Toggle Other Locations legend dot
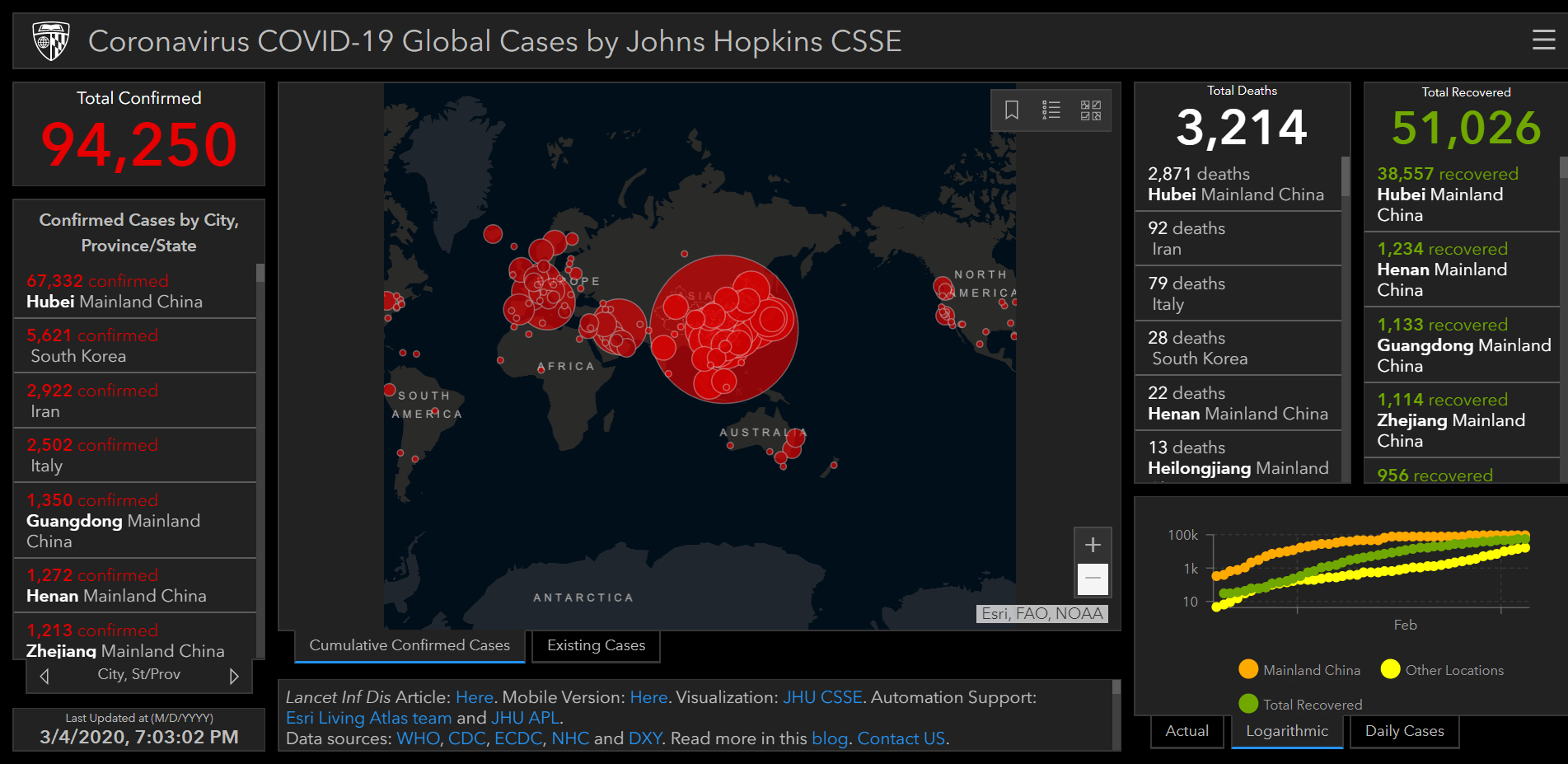Viewport: 1568px width, 764px height. pyautogui.click(x=1391, y=669)
